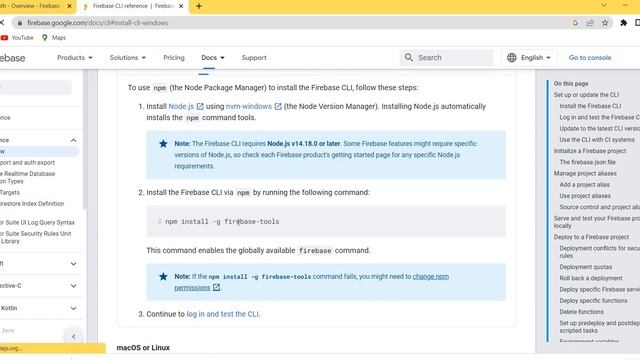Open the Node.js link
Screen dimensions: 640x360
click(x=181, y=106)
